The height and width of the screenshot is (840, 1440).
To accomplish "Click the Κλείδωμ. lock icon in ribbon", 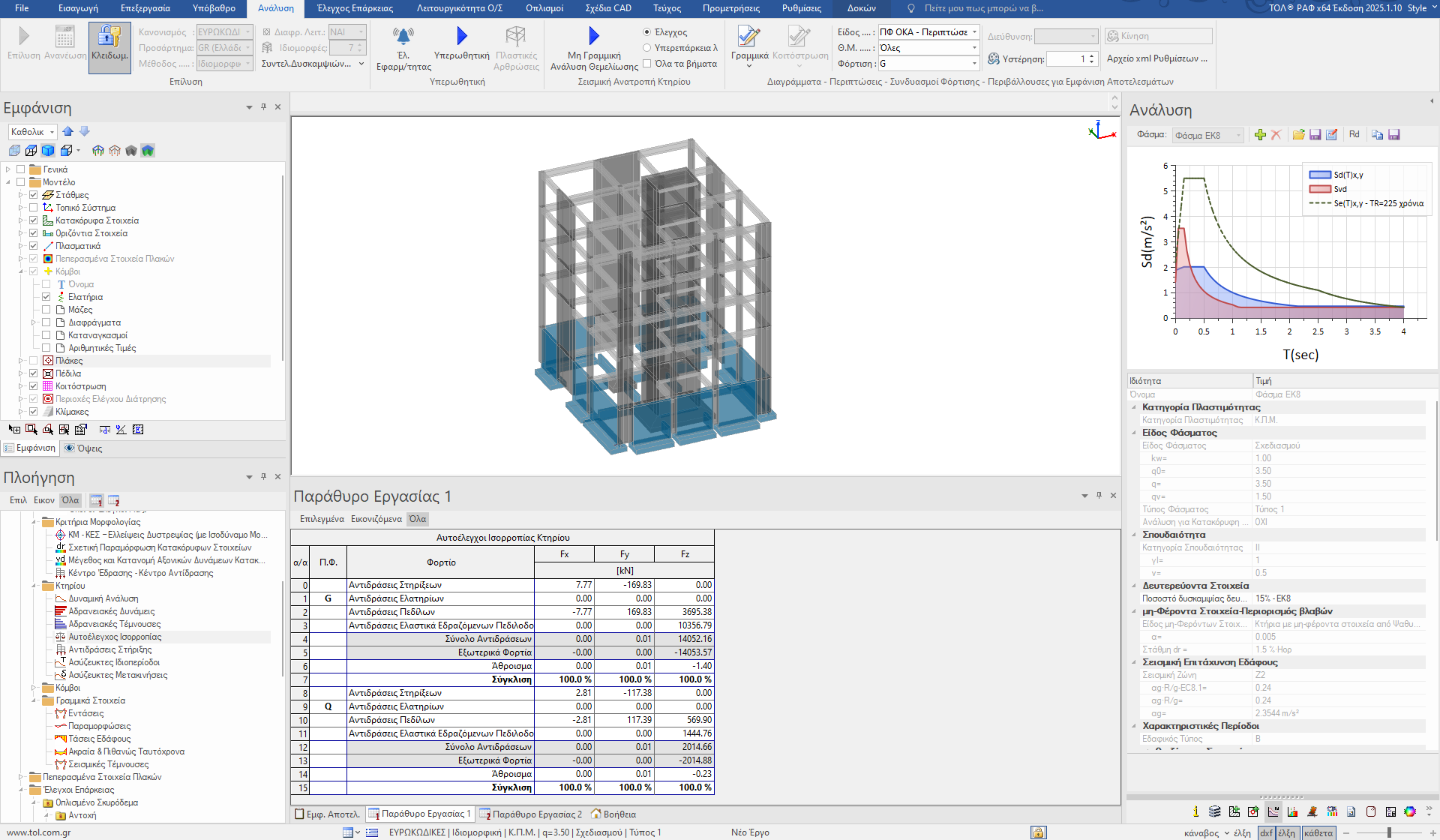I will (x=109, y=36).
